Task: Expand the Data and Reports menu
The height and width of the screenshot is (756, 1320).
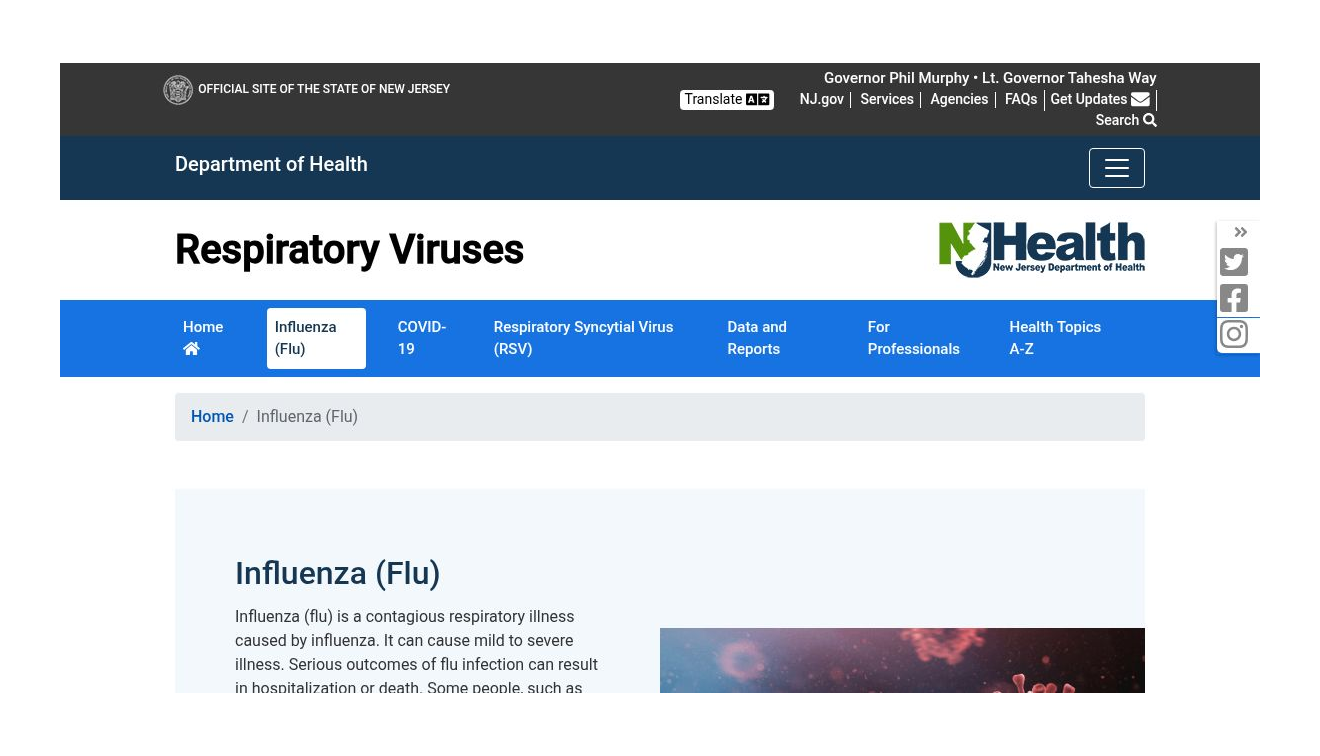Action: tap(757, 338)
